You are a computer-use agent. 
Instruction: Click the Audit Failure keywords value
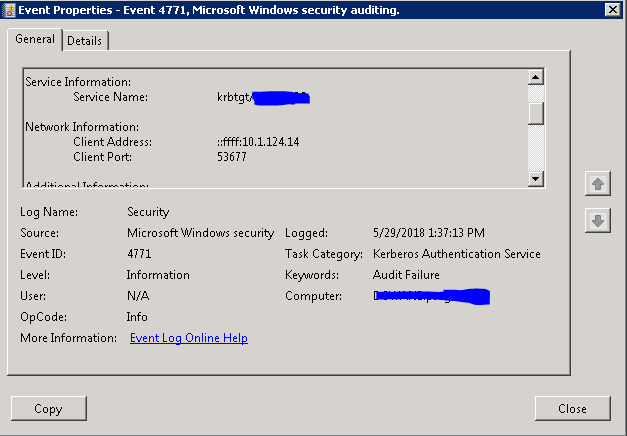click(406, 275)
